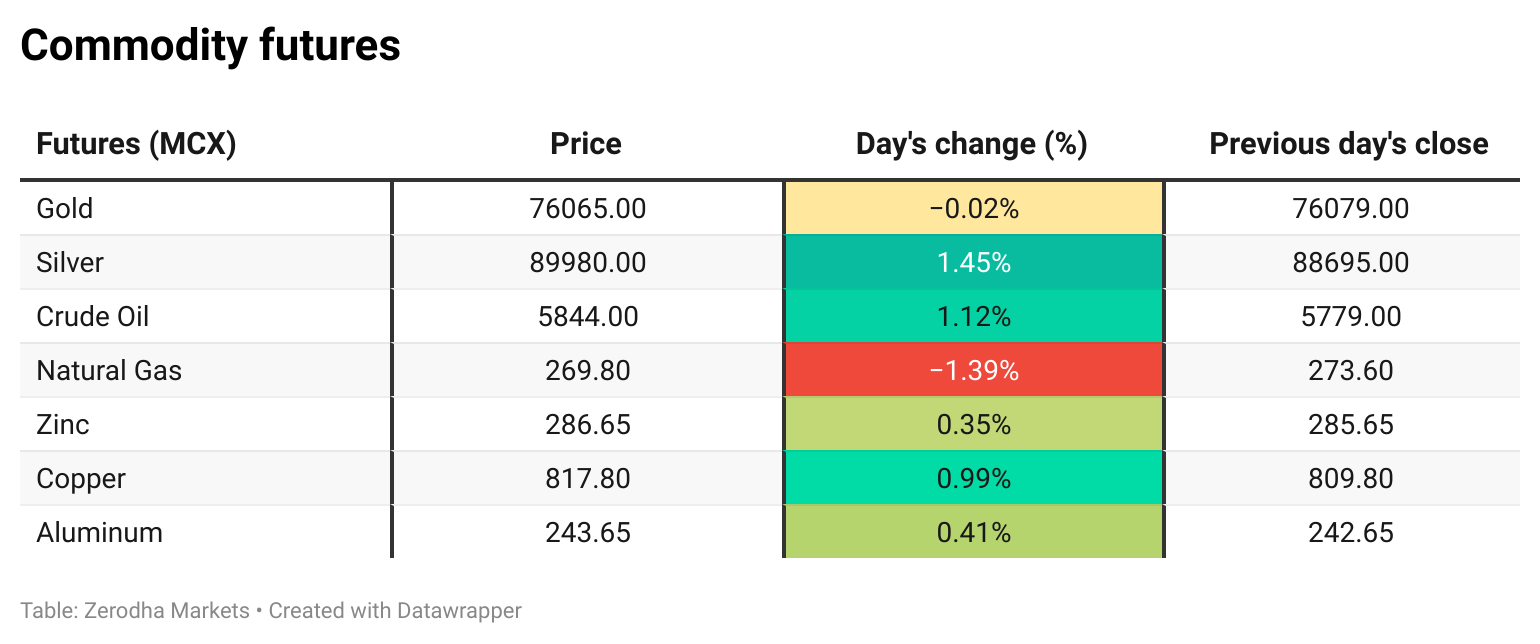Click the teal 1.45% Silver change cell
The image size is (1540, 644).
(x=974, y=263)
